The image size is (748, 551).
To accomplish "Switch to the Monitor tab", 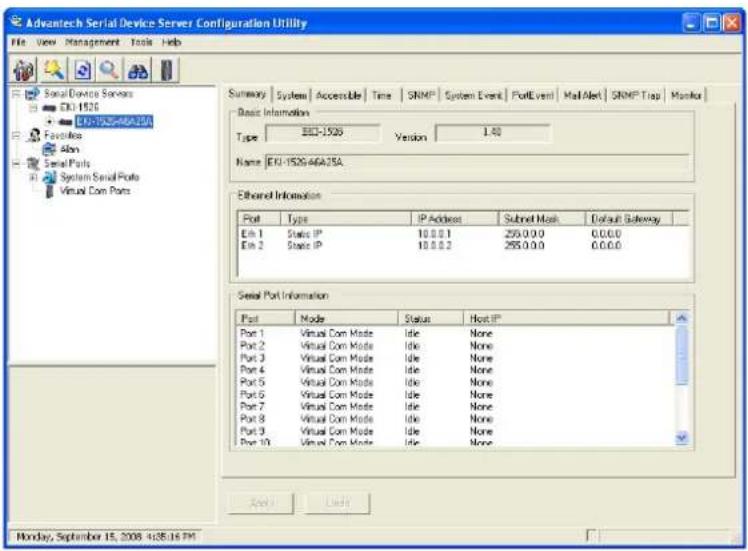I will (x=686, y=95).
